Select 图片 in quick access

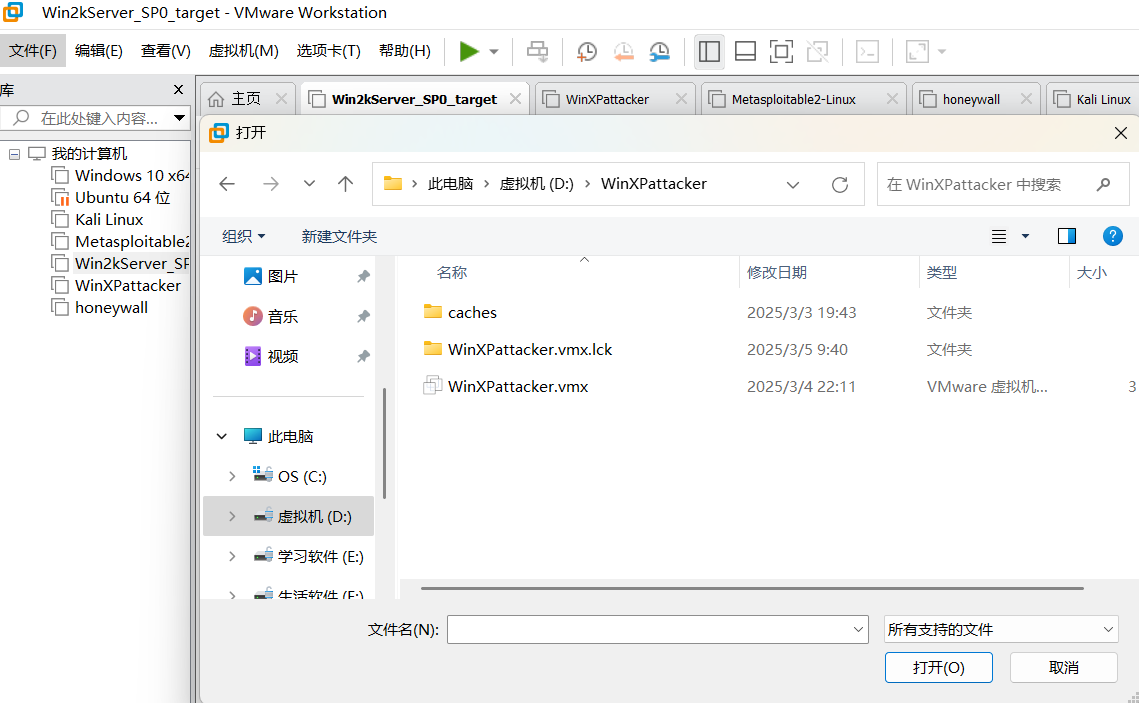283,277
